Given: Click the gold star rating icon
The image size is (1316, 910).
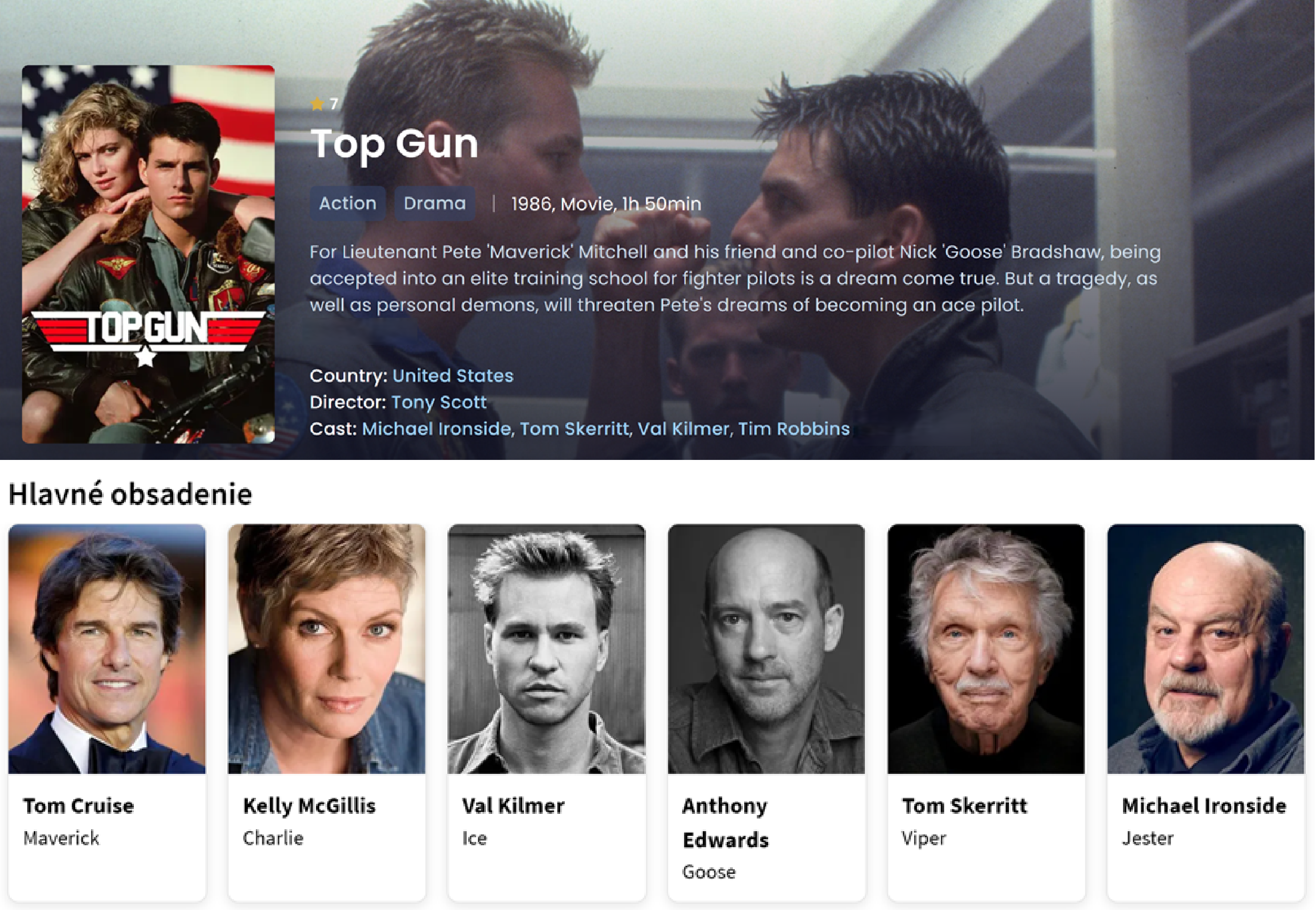Looking at the screenshot, I should [x=317, y=104].
